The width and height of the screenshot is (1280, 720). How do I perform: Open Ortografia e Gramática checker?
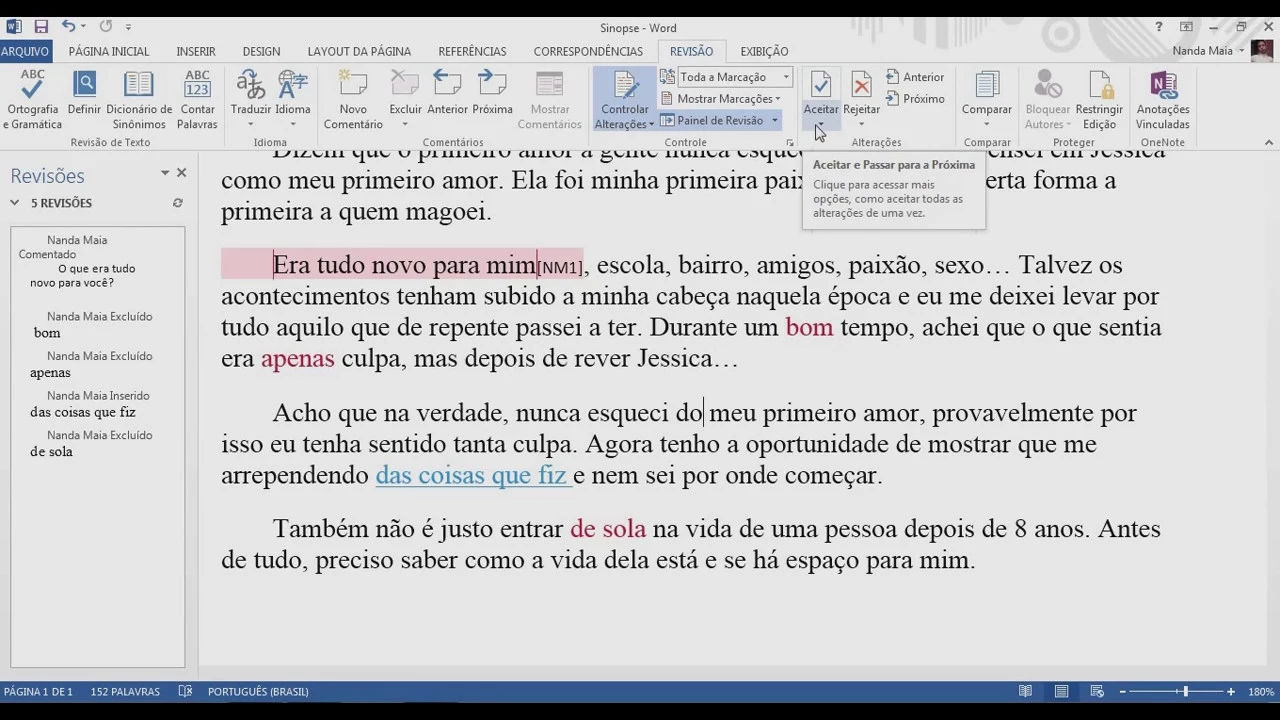pos(32,100)
